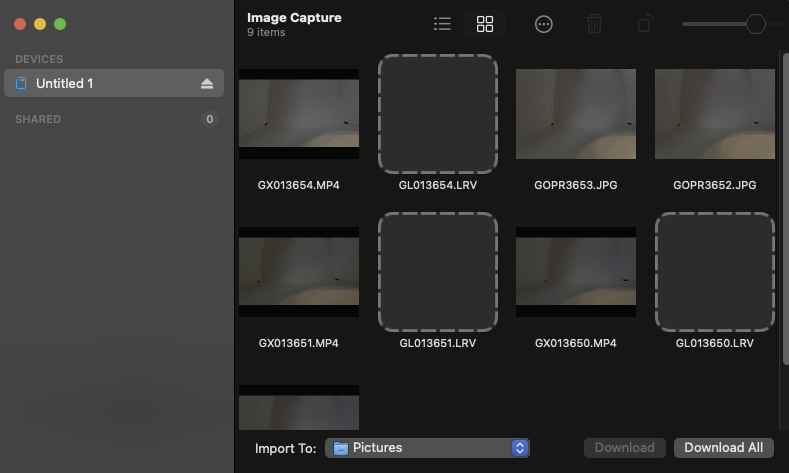Maximize the window with green button
Viewport: 789px width, 473px height.
[60, 24]
